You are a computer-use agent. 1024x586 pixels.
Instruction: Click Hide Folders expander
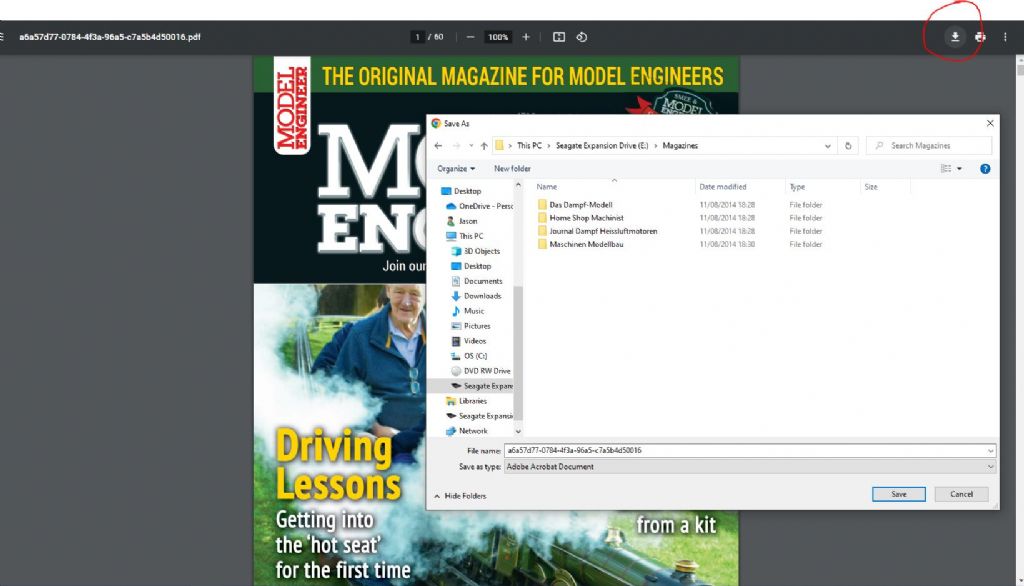460,496
